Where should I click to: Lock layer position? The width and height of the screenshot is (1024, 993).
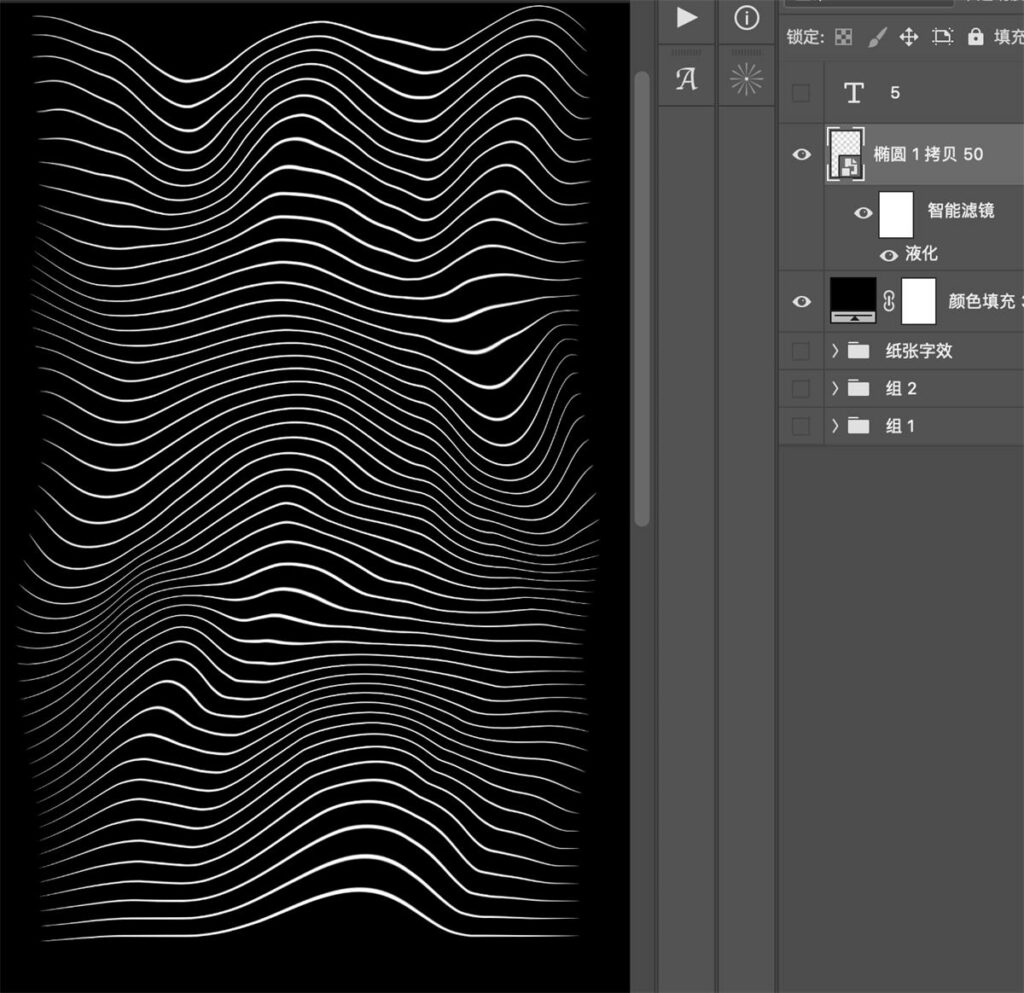point(908,37)
